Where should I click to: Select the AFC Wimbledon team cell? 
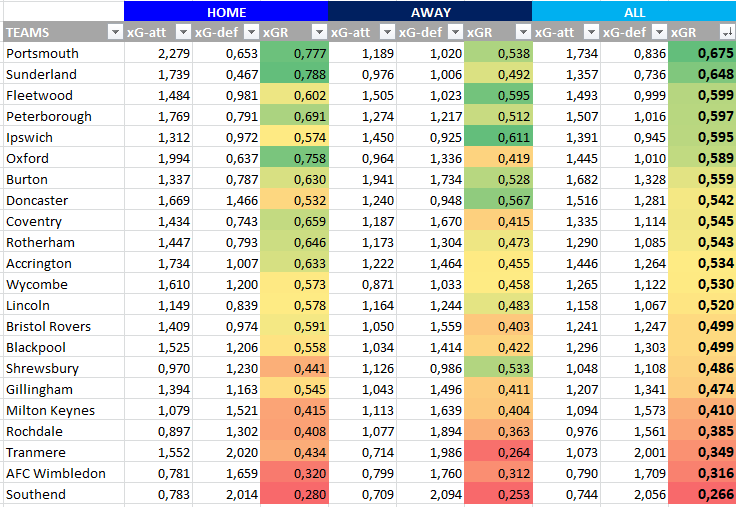click(63, 473)
